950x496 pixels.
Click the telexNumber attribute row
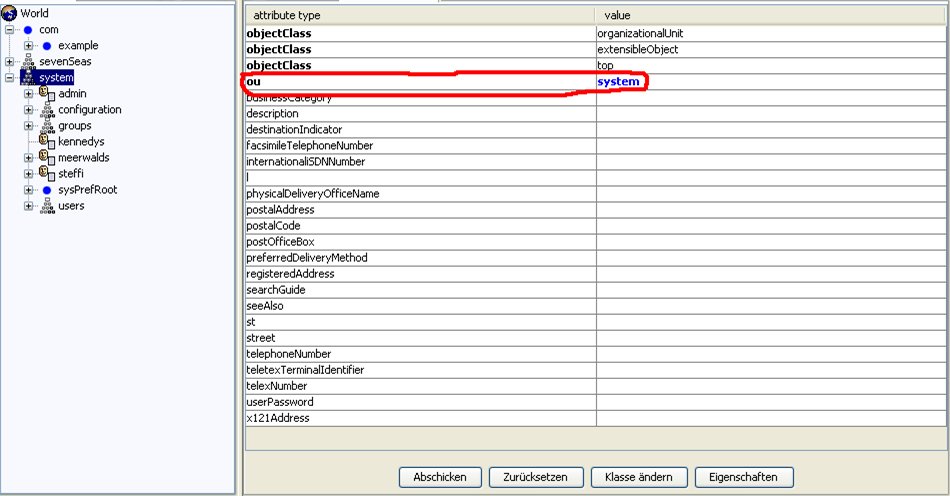(596, 386)
